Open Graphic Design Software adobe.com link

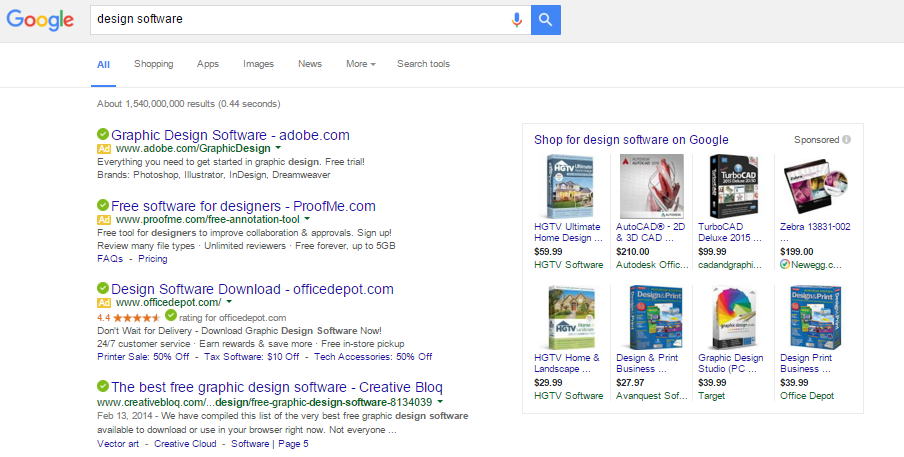pos(230,134)
